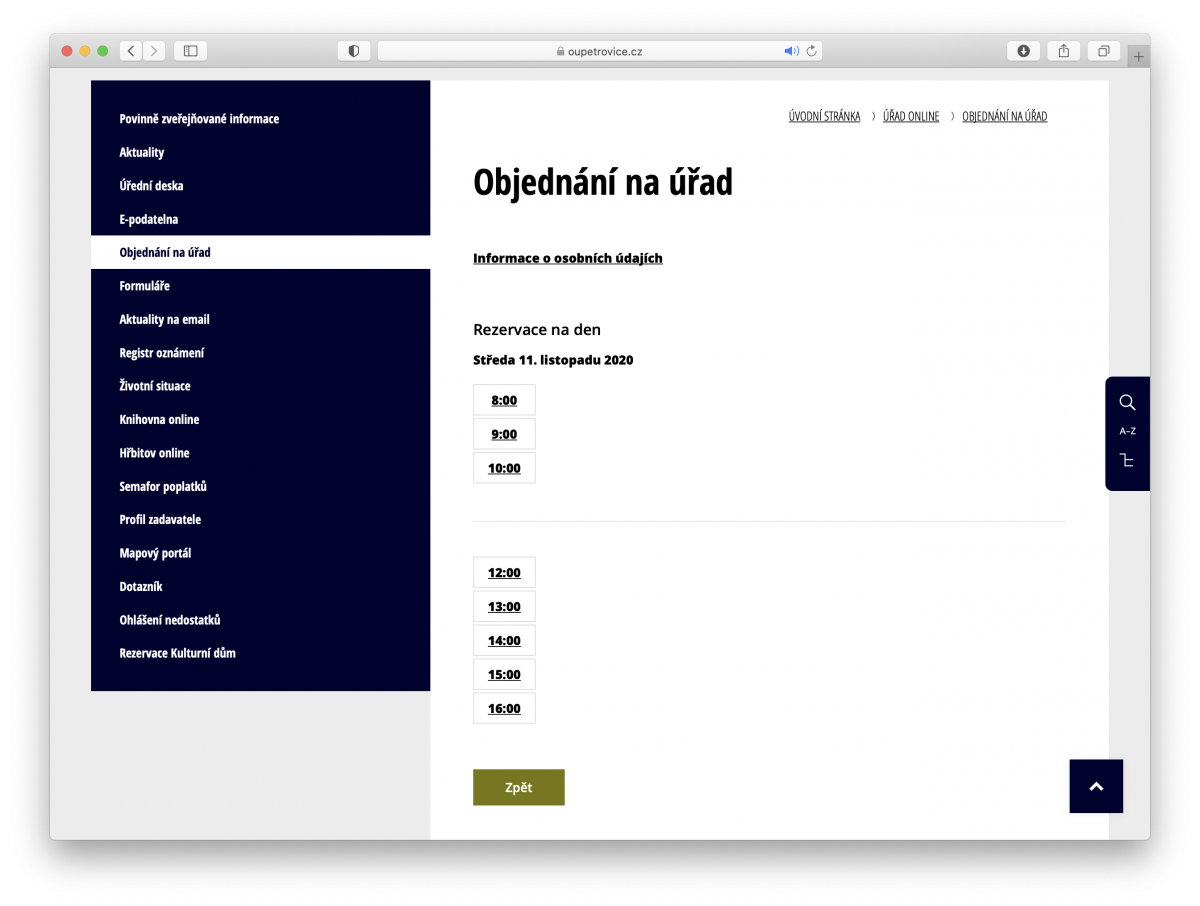Go back with the browser back arrow
This screenshot has width=1200, height=906.
(131, 51)
